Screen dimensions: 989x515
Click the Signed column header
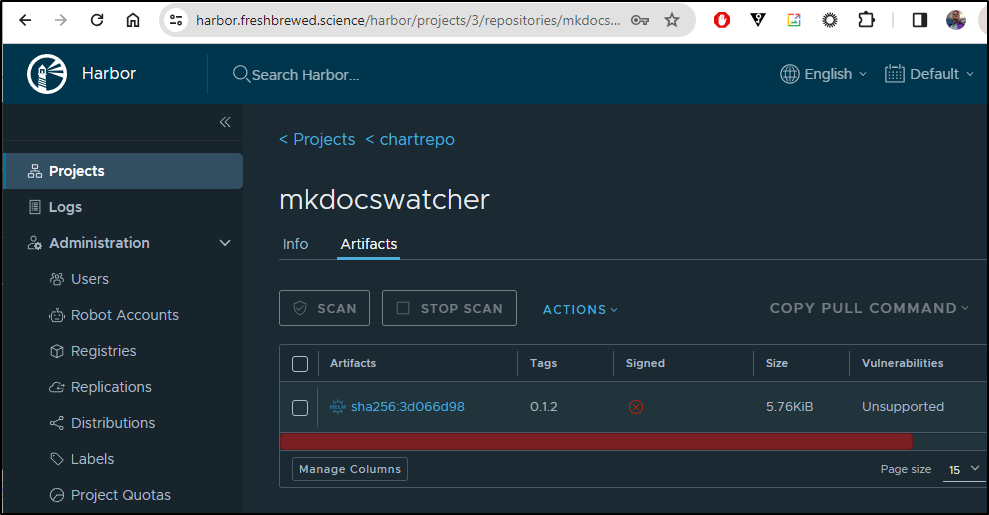click(645, 363)
